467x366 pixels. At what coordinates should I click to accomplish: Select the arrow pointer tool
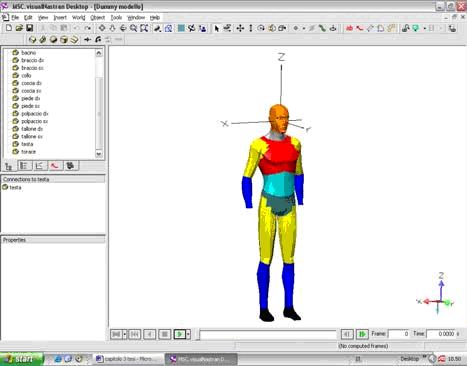pos(217,29)
